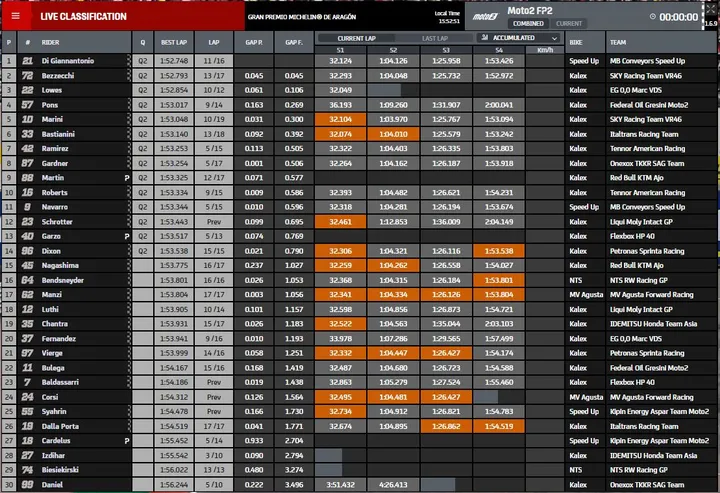Click the LIVE CLASSIFICATION title
Screen dimensions: 720x493
83,17
